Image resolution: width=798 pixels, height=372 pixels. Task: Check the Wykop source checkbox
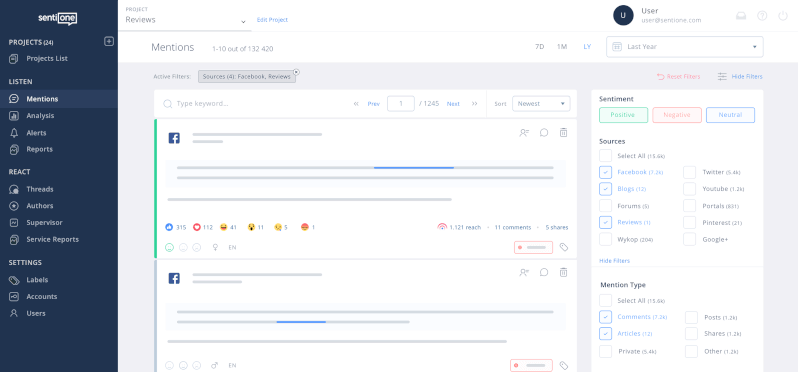[606, 239]
